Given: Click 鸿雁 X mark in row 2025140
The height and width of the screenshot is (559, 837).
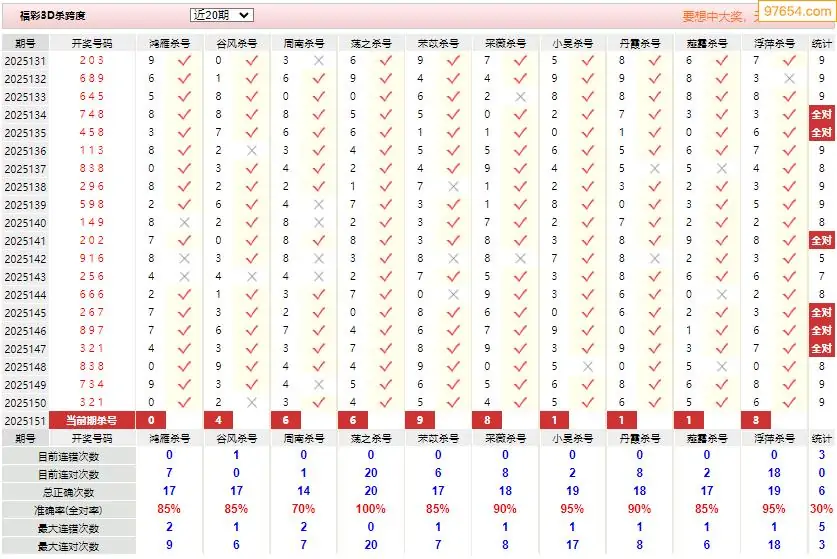Looking at the screenshot, I should point(184,223).
